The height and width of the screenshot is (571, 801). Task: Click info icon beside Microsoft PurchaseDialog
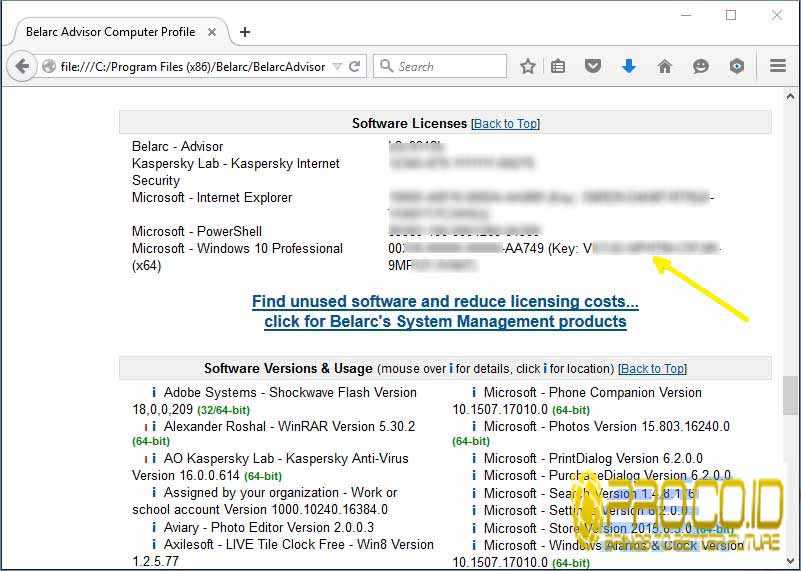click(474, 475)
